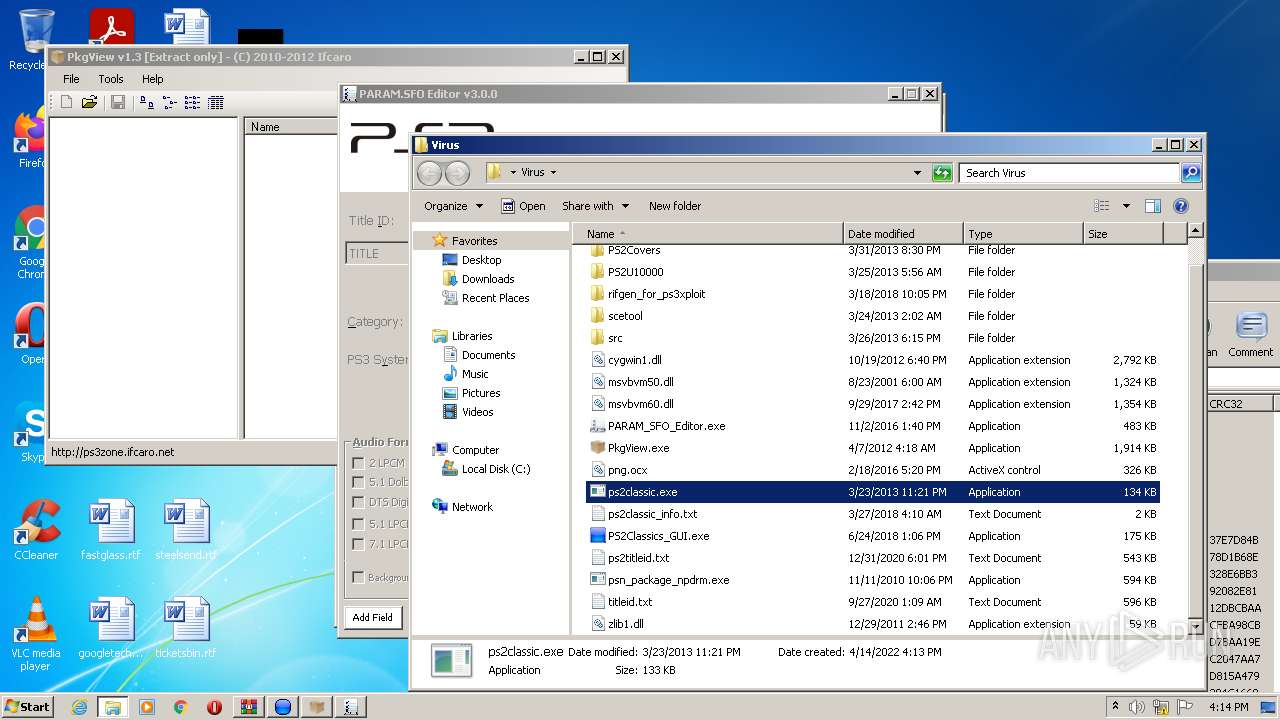Select Documents library
Viewport: 1280px width, 720px height.
pos(488,355)
